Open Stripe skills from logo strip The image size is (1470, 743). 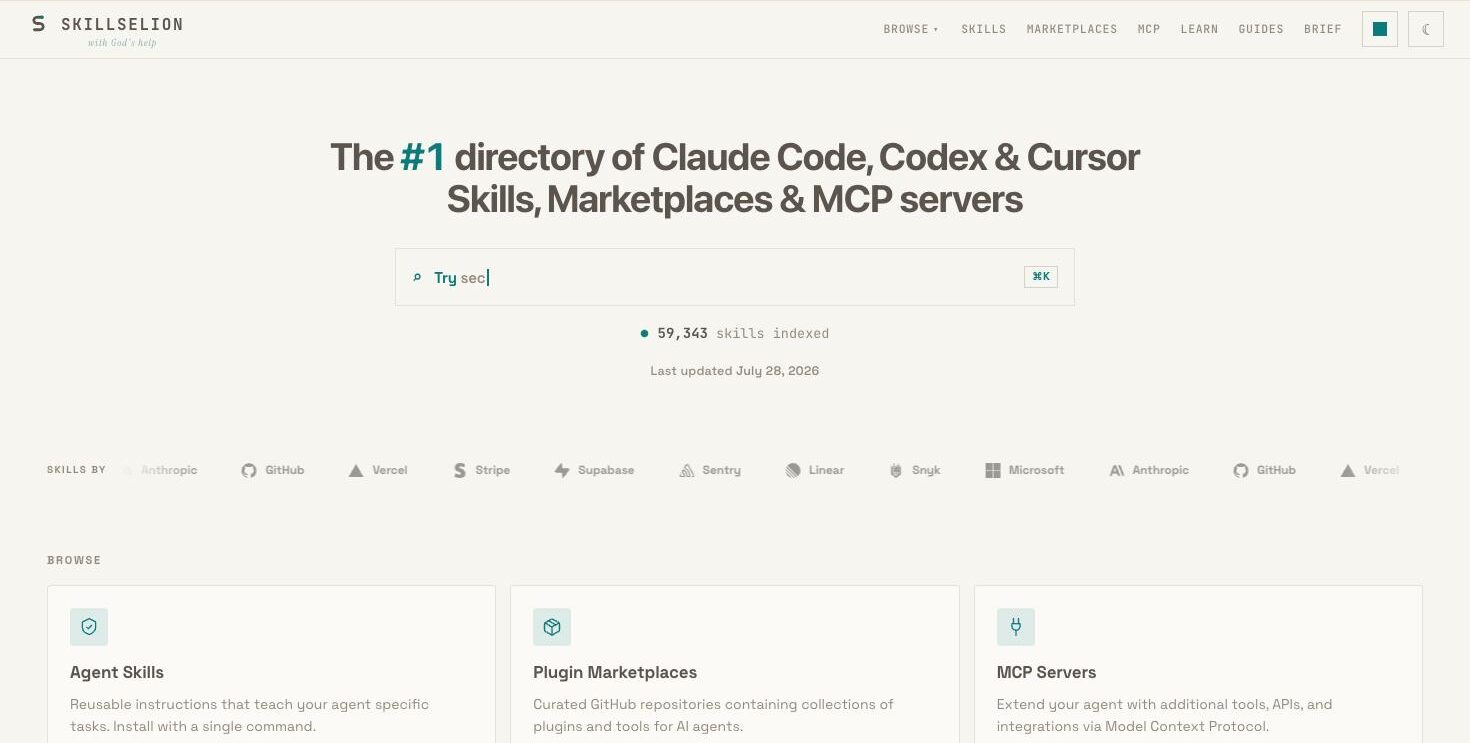pos(482,470)
